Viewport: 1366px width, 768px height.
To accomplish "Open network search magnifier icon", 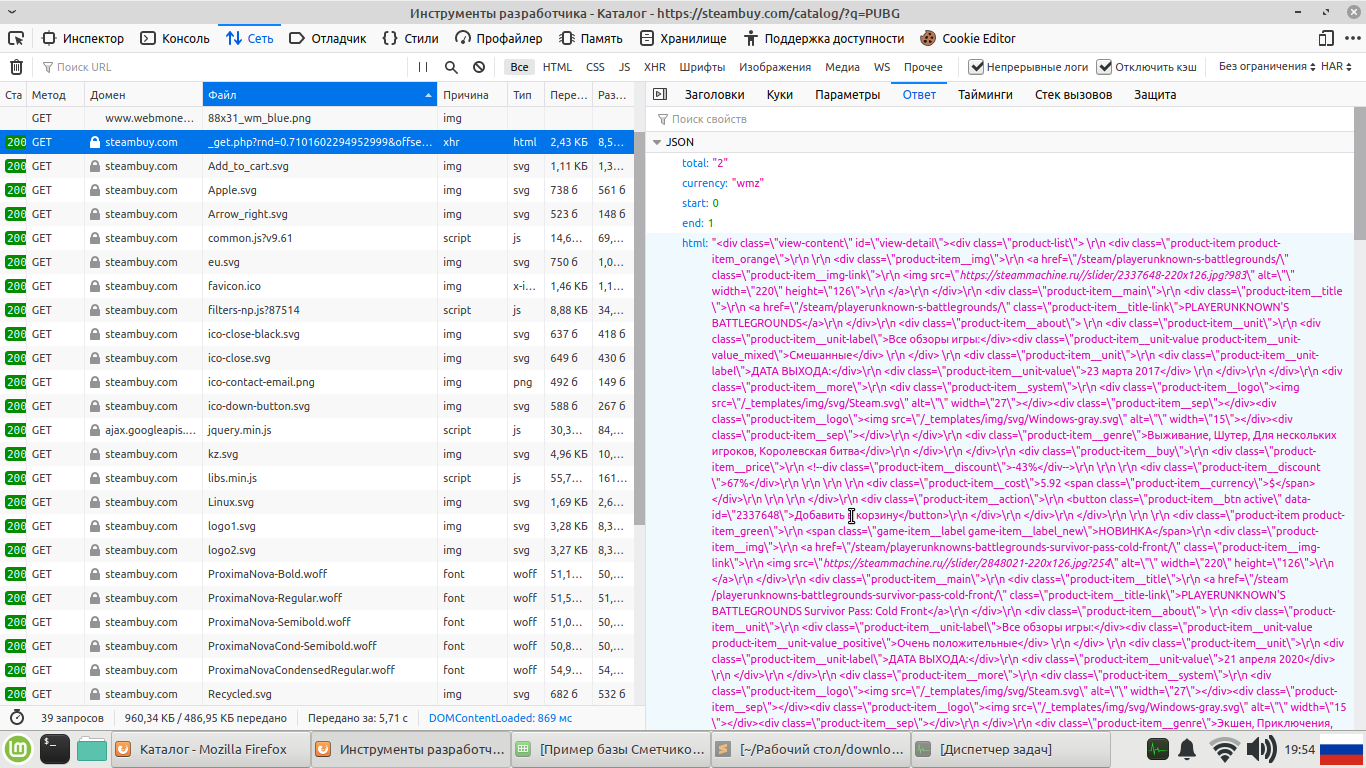I will pos(451,67).
